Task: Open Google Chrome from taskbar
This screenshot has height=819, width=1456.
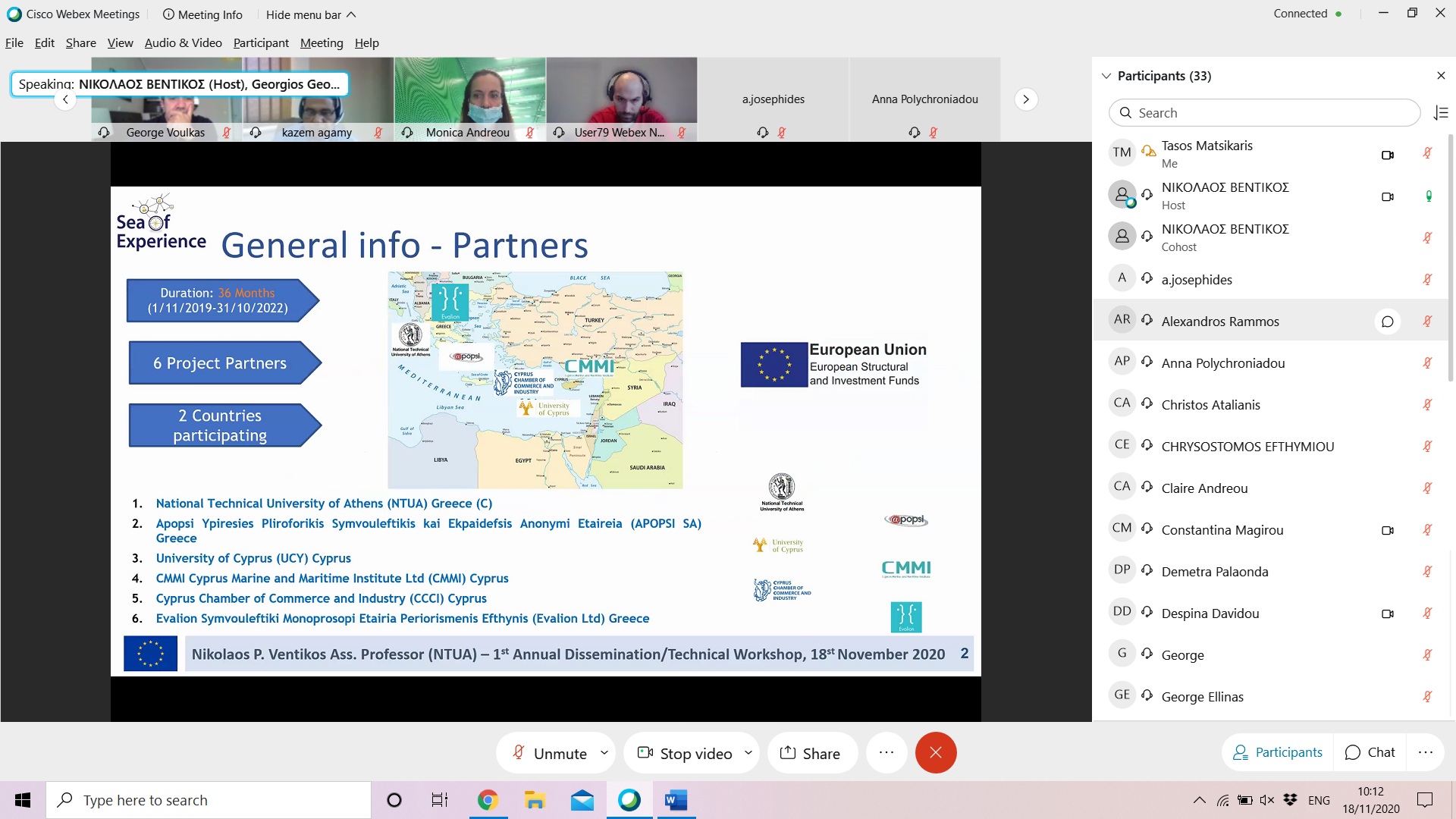Action: point(488,800)
